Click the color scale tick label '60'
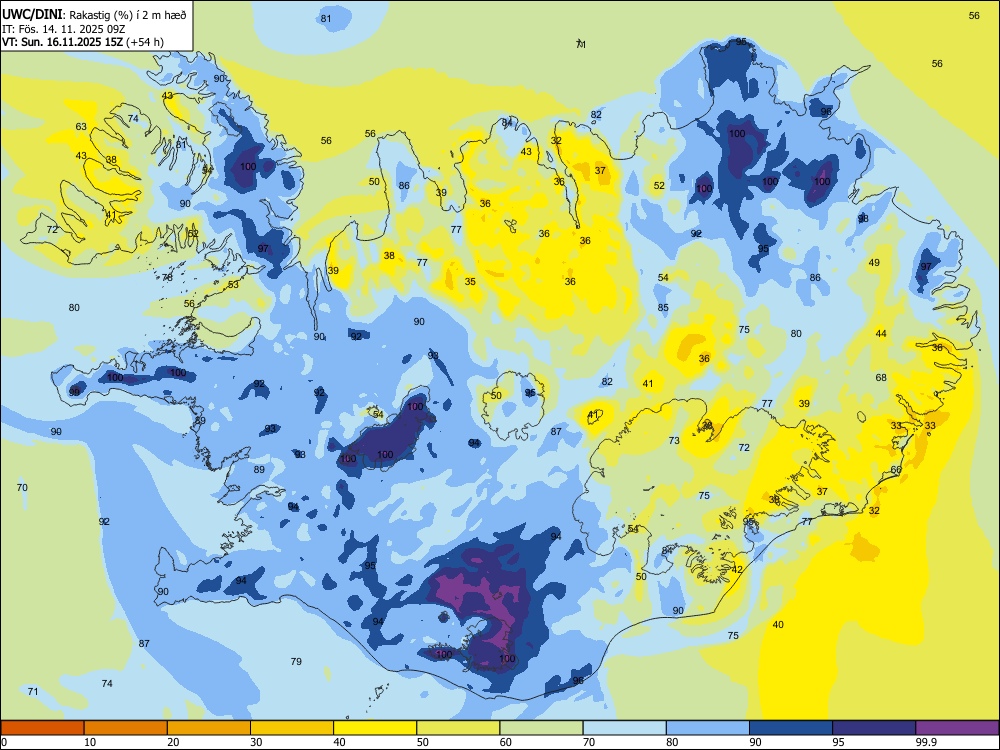The image size is (1000, 750). click(506, 742)
